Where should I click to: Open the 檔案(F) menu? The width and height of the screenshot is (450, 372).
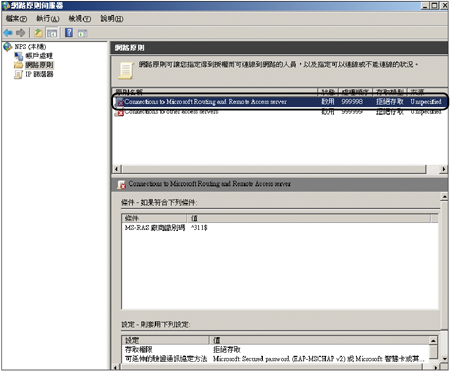16,19
